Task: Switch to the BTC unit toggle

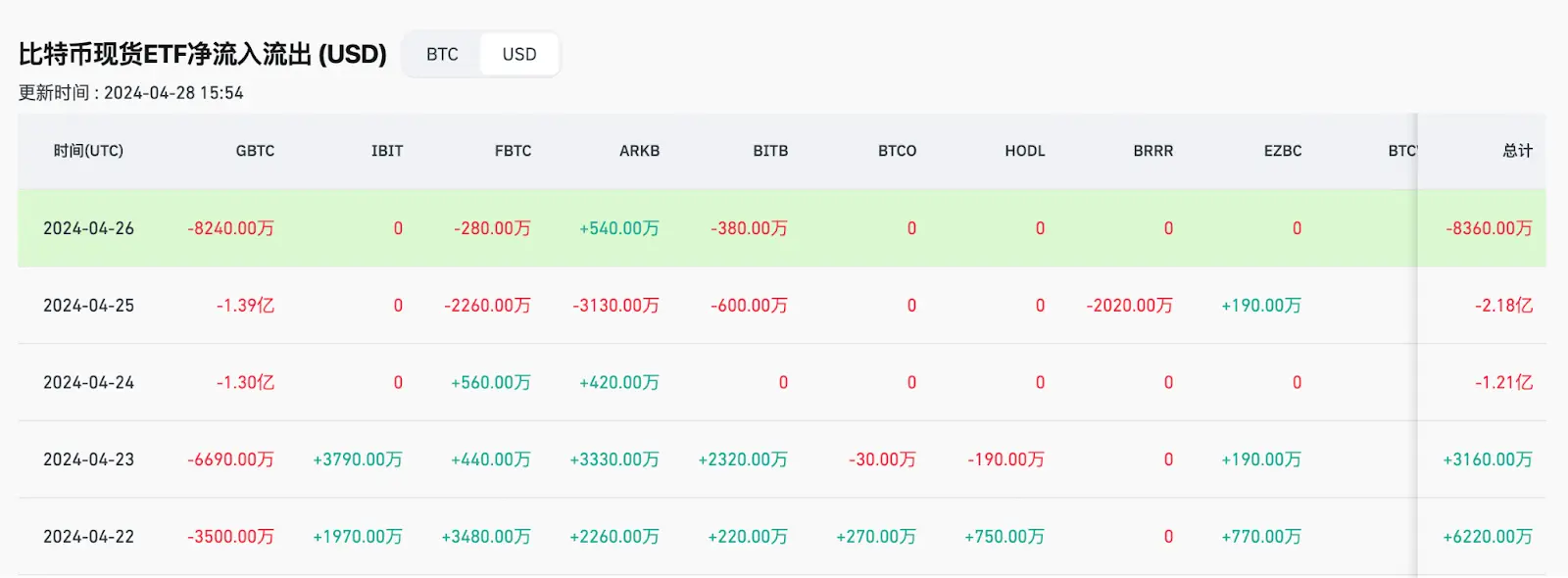Action: click(x=442, y=55)
